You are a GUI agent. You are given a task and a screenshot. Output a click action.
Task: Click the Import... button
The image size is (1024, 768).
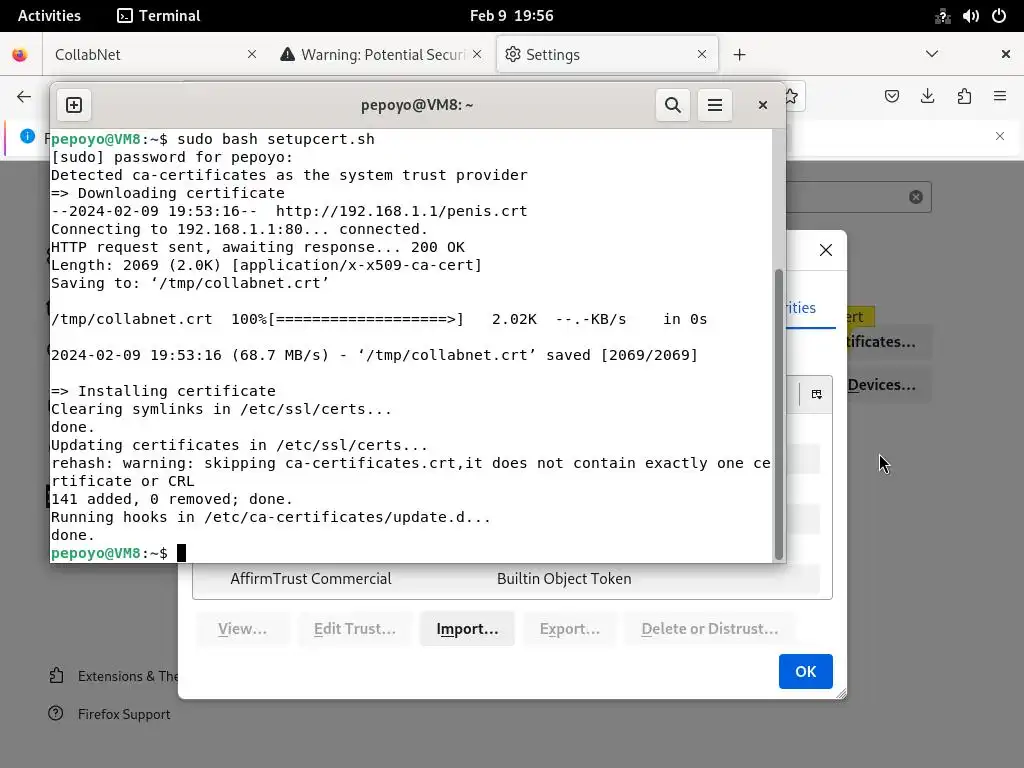point(468,629)
